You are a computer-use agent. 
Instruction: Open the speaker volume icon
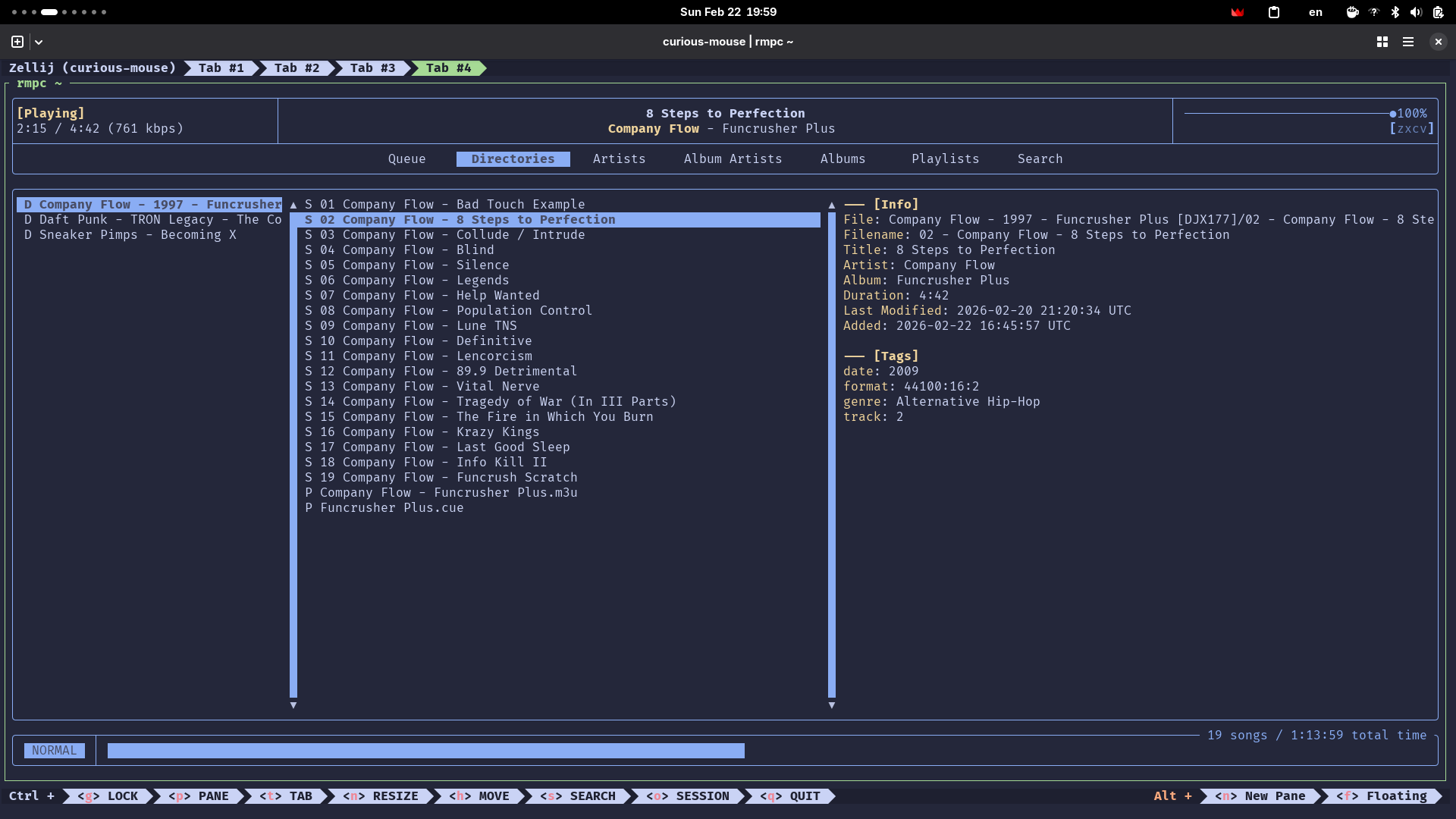[1416, 12]
